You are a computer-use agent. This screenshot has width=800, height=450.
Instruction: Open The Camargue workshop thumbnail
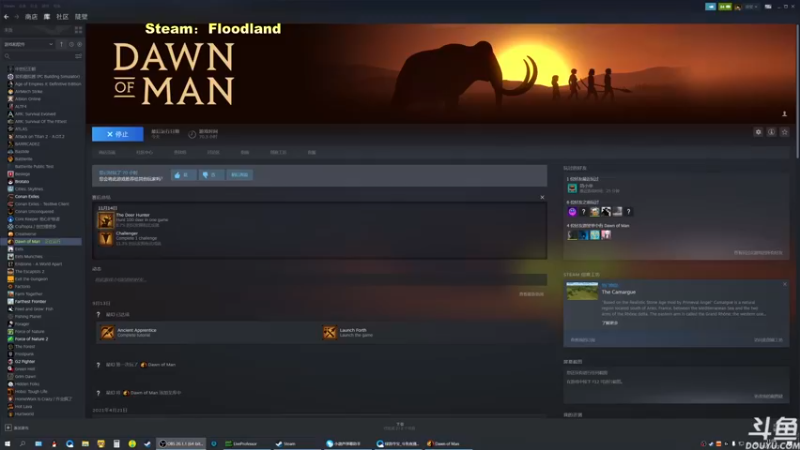coord(582,291)
